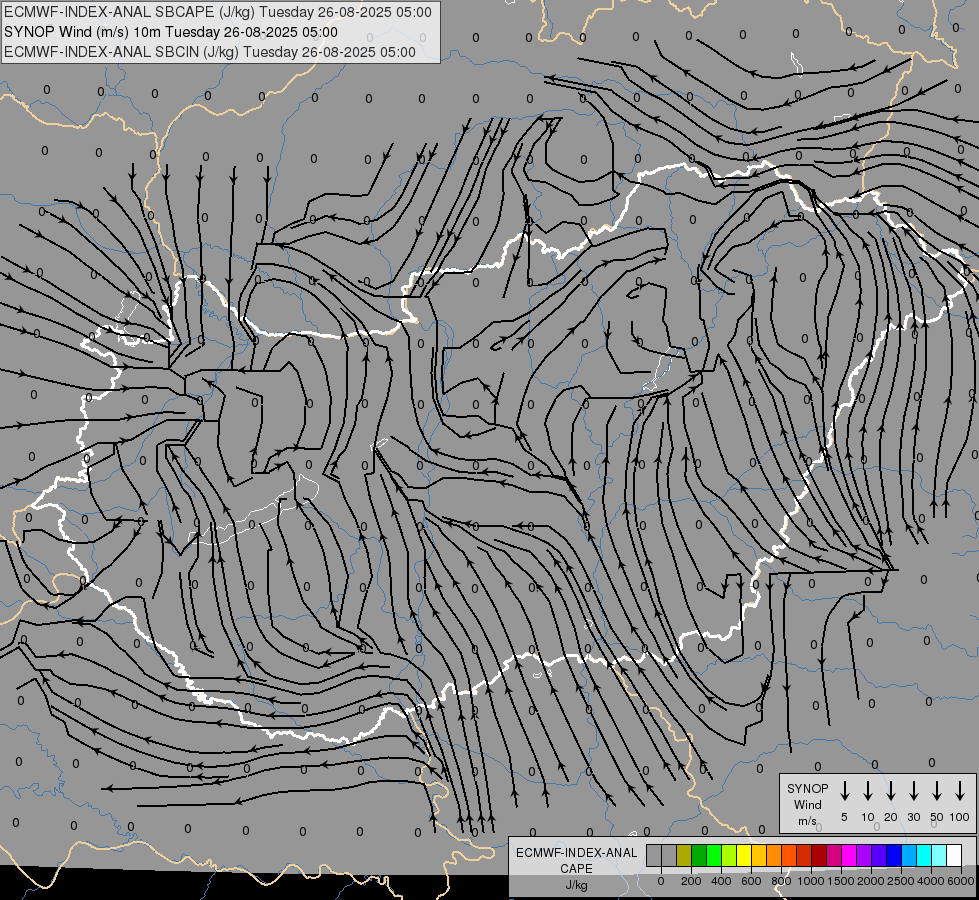Click the wind arrow above the 5 label
The width and height of the screenshot is (979, 900).
(844, 791)
